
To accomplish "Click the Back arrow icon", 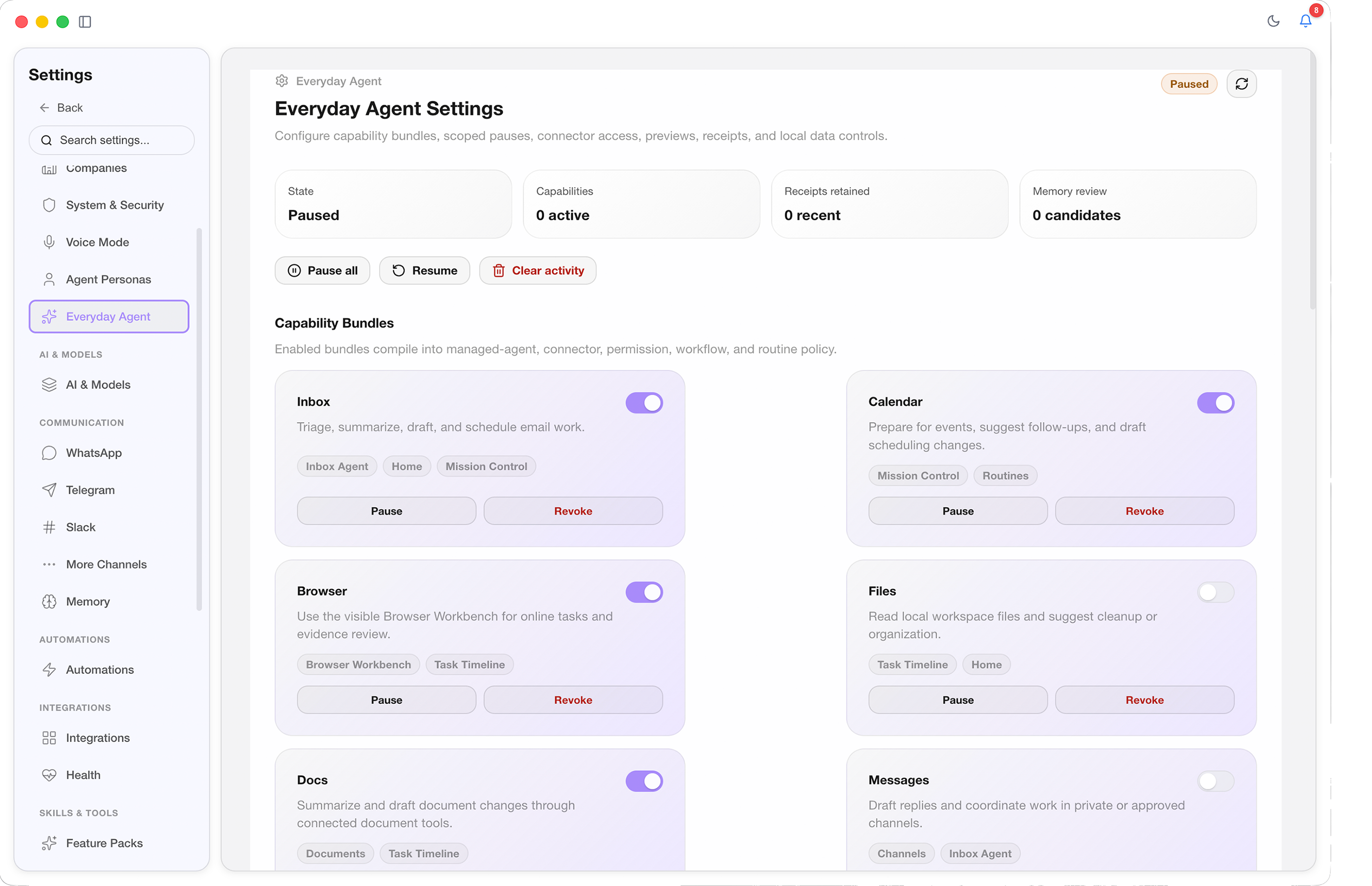I will pos(44,108).
